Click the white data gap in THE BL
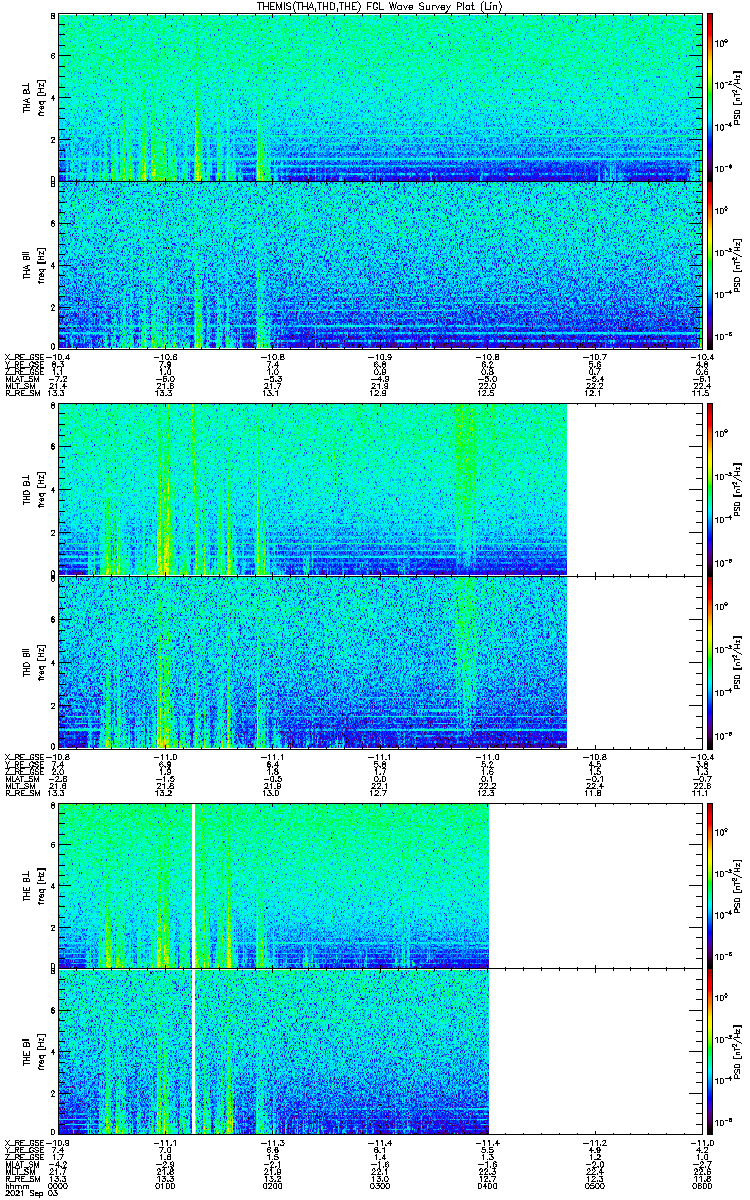 click(192, 885)
